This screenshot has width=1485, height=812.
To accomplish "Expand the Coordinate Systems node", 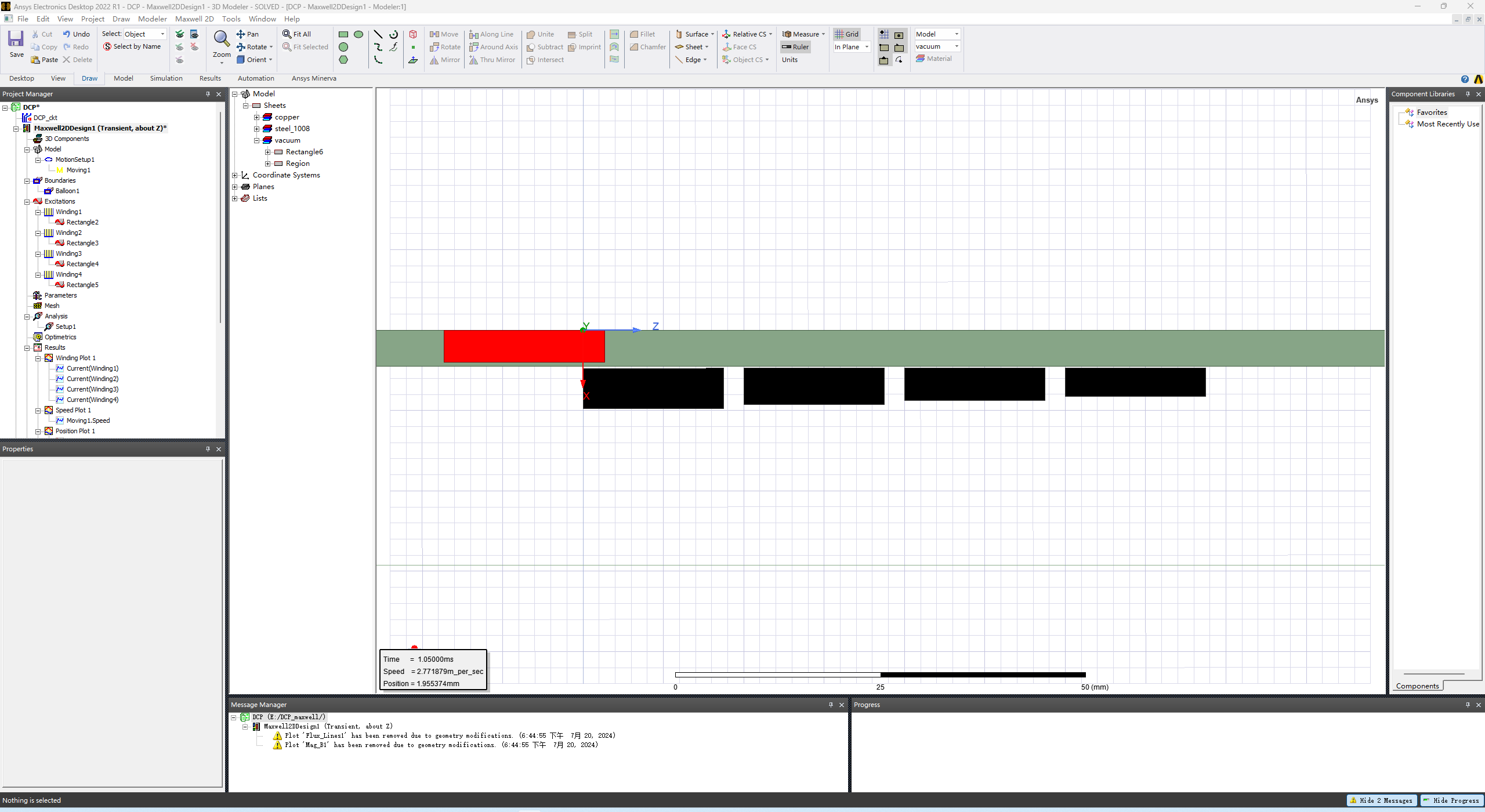I will click(234, 175).
